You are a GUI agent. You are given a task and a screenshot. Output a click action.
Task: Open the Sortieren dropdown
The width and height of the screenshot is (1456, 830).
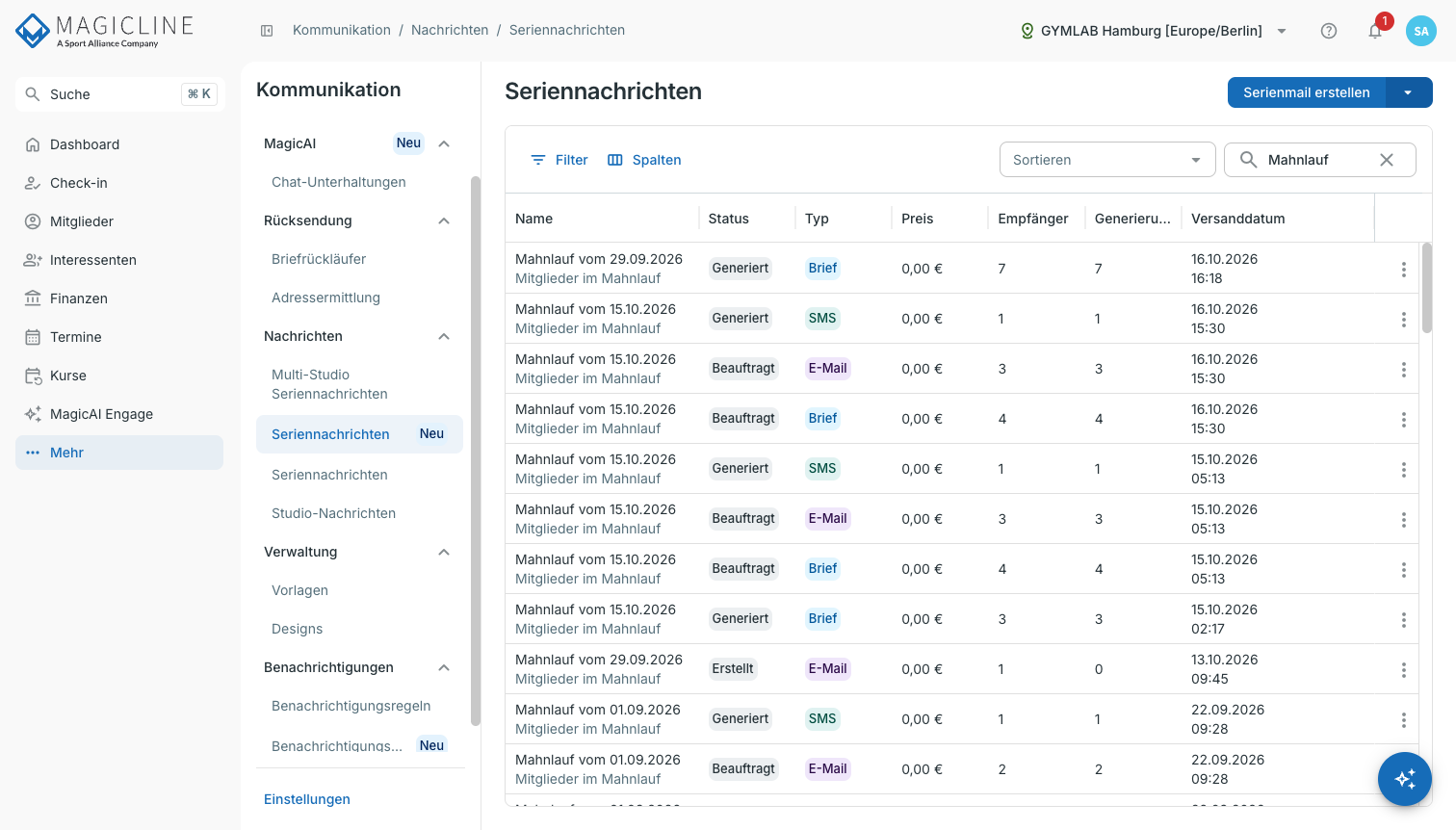[1107, 160]
